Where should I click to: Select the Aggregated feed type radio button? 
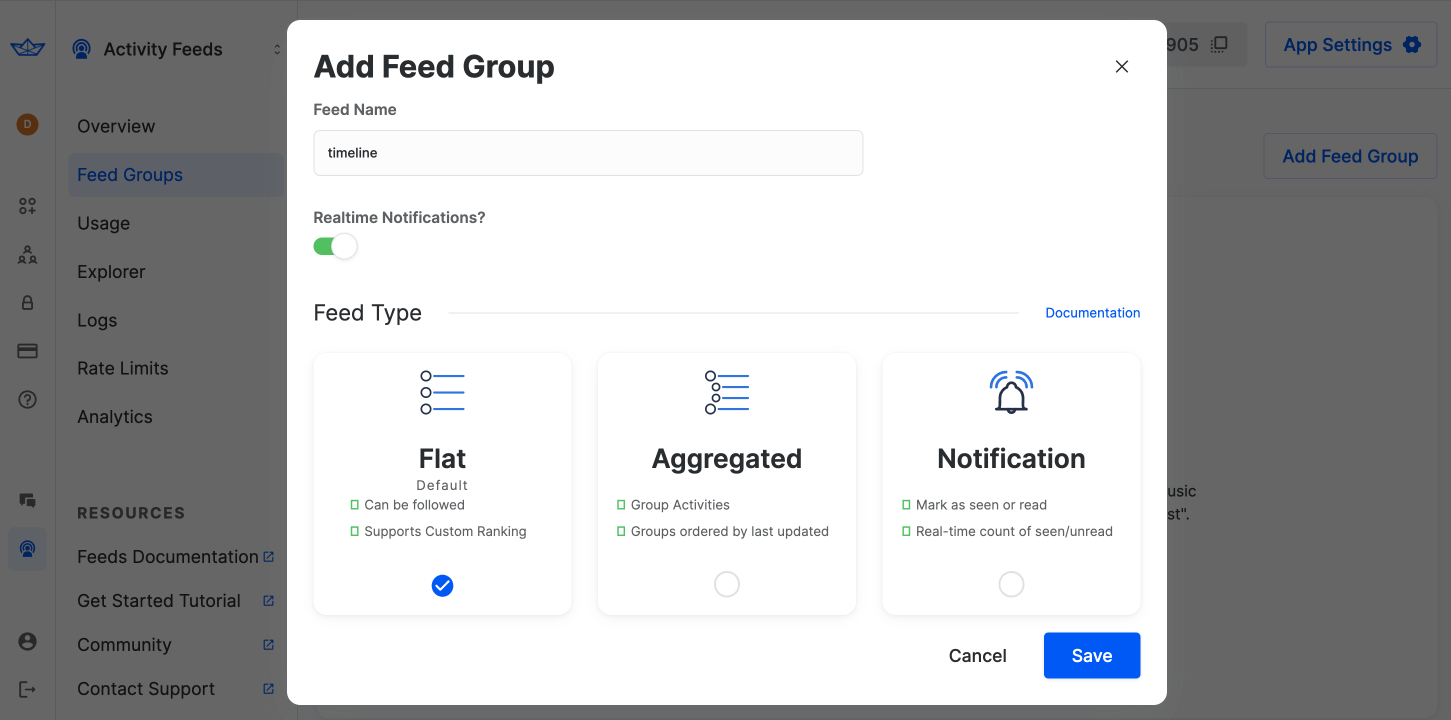(x=727, y=584)
